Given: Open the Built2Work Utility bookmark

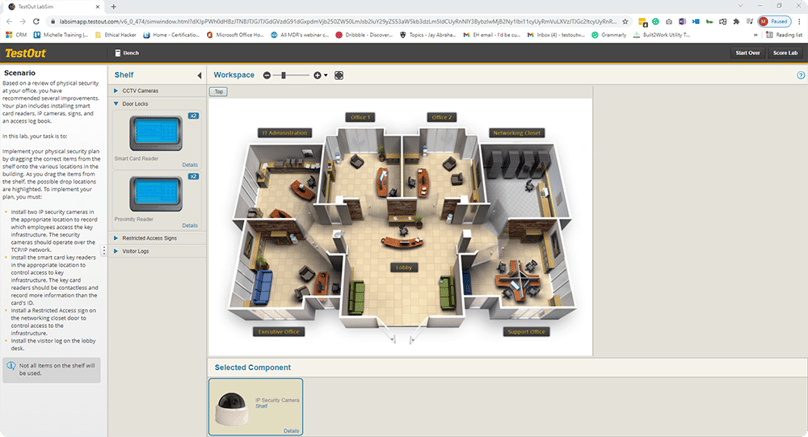Looking at the screenshot, I should [661, 35].
